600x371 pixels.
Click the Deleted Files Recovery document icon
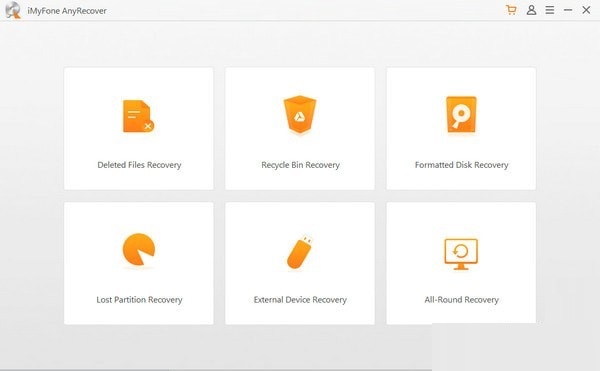(139, 116)
